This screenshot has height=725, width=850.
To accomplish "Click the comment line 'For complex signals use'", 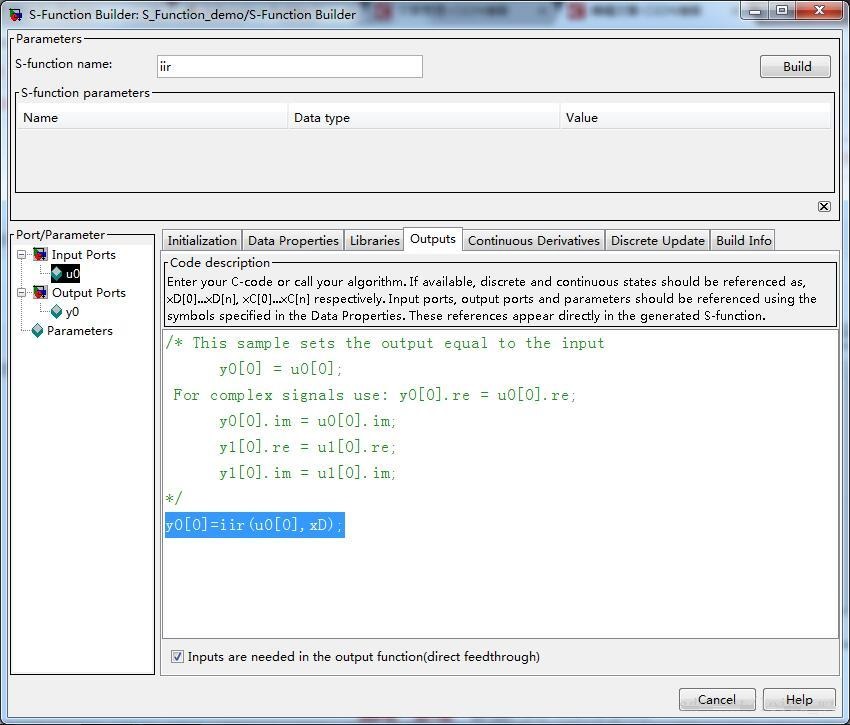I will pos(374,395).
